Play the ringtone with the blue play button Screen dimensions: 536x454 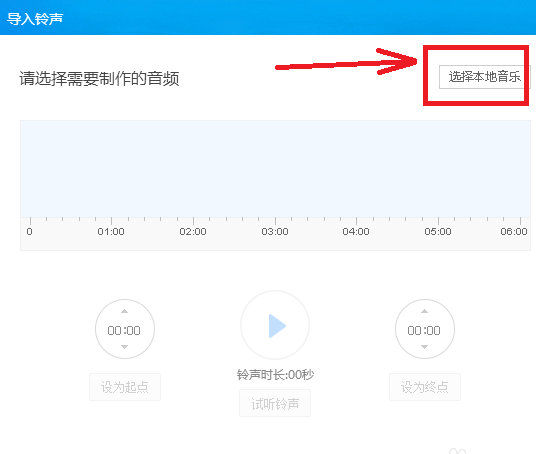click(x=275, y=325)
